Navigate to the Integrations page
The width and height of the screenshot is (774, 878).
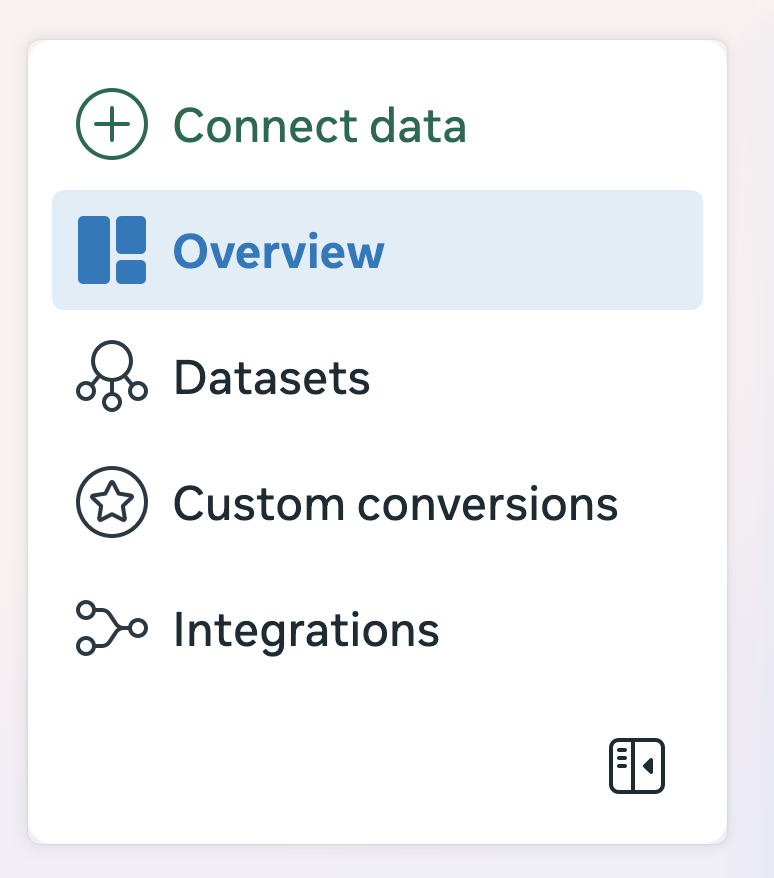point(306,630)
